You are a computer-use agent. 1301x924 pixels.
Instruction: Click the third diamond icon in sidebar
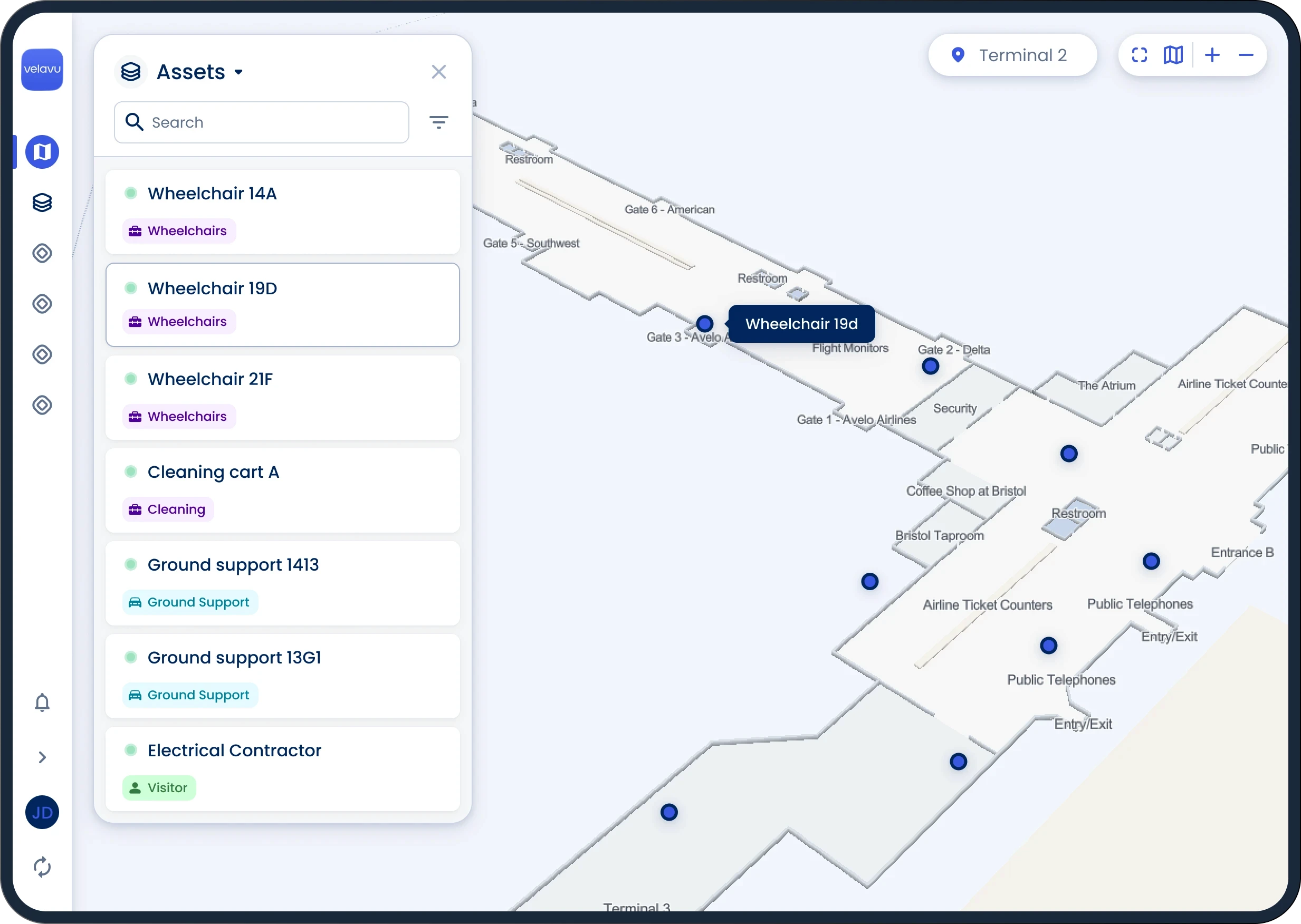pyautogui.click(x=42, y=354)
